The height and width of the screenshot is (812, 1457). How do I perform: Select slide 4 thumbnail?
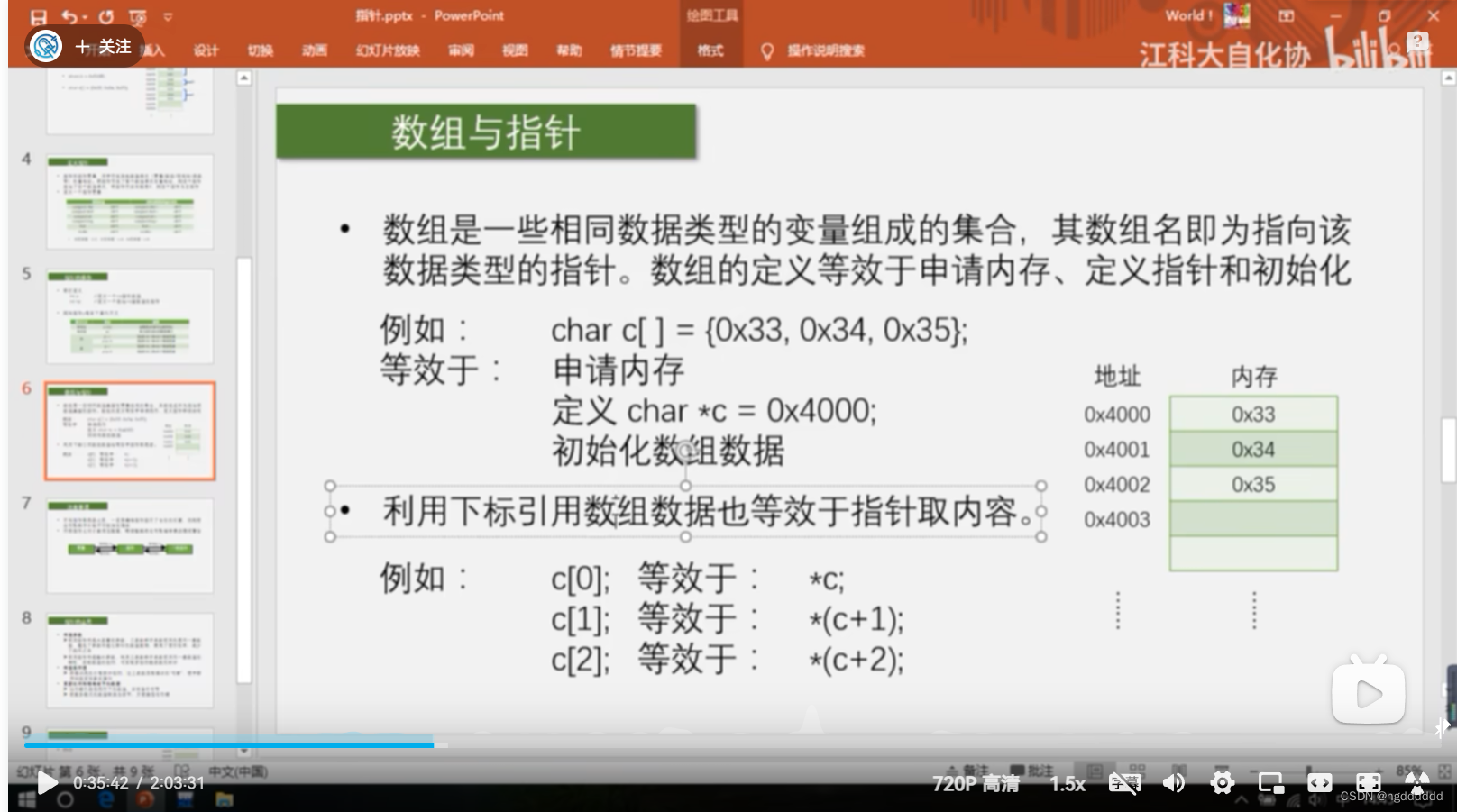tap(130, 200)
